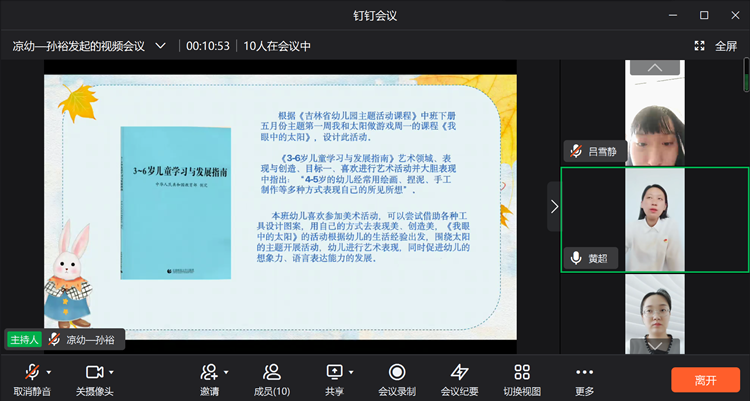Screen dimensions: 750x401
Task: Click microphone icon beside 黄超
Action: click(576, 258)
